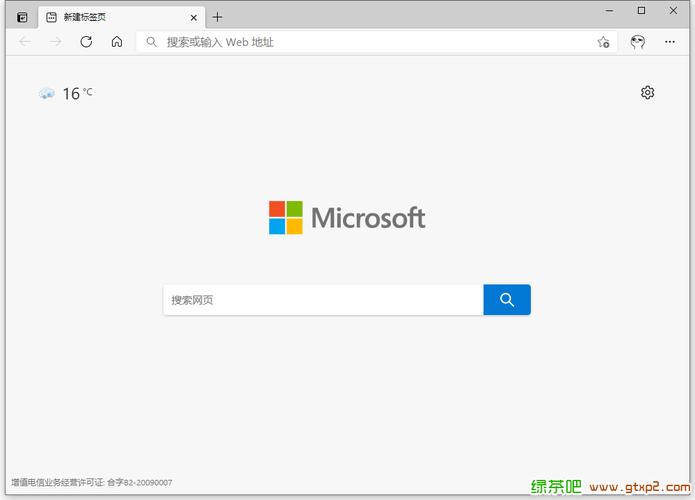Click the weather cloud icon
This screenshot has width=695, height=500.
[47, 94]
